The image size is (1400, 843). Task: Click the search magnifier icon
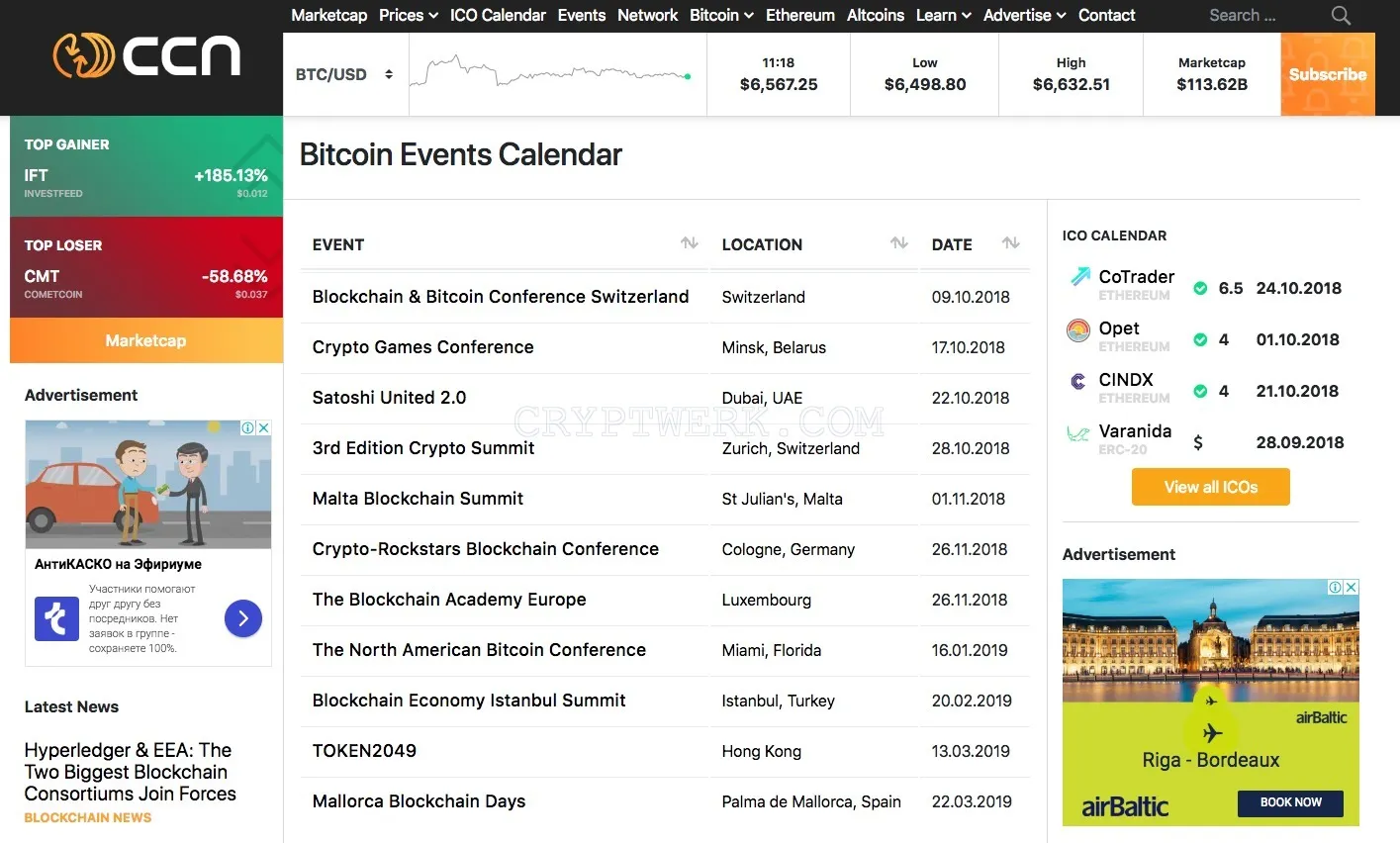[1341, 15]
